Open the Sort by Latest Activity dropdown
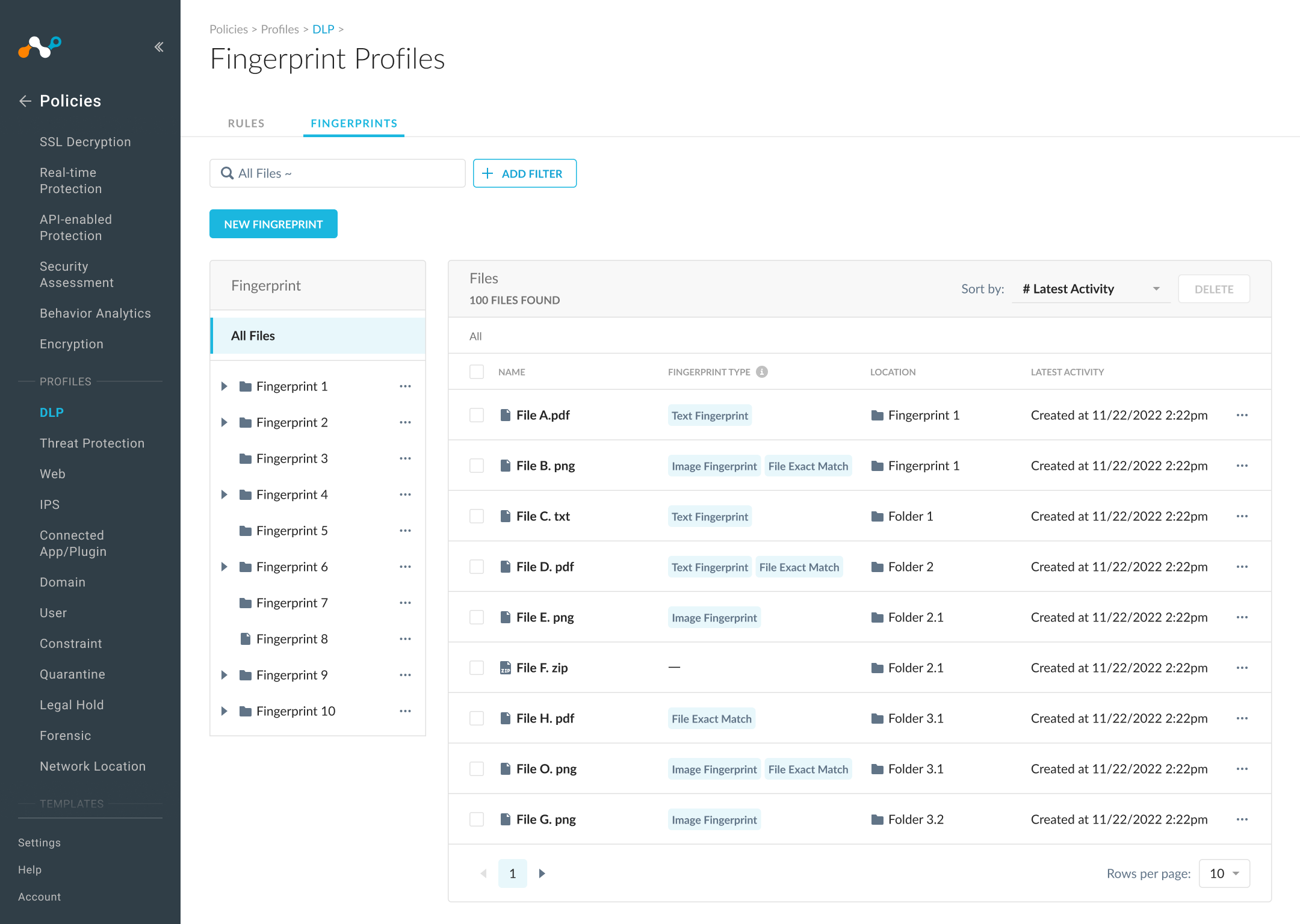1300x924 pixels. click(1091, 289)
